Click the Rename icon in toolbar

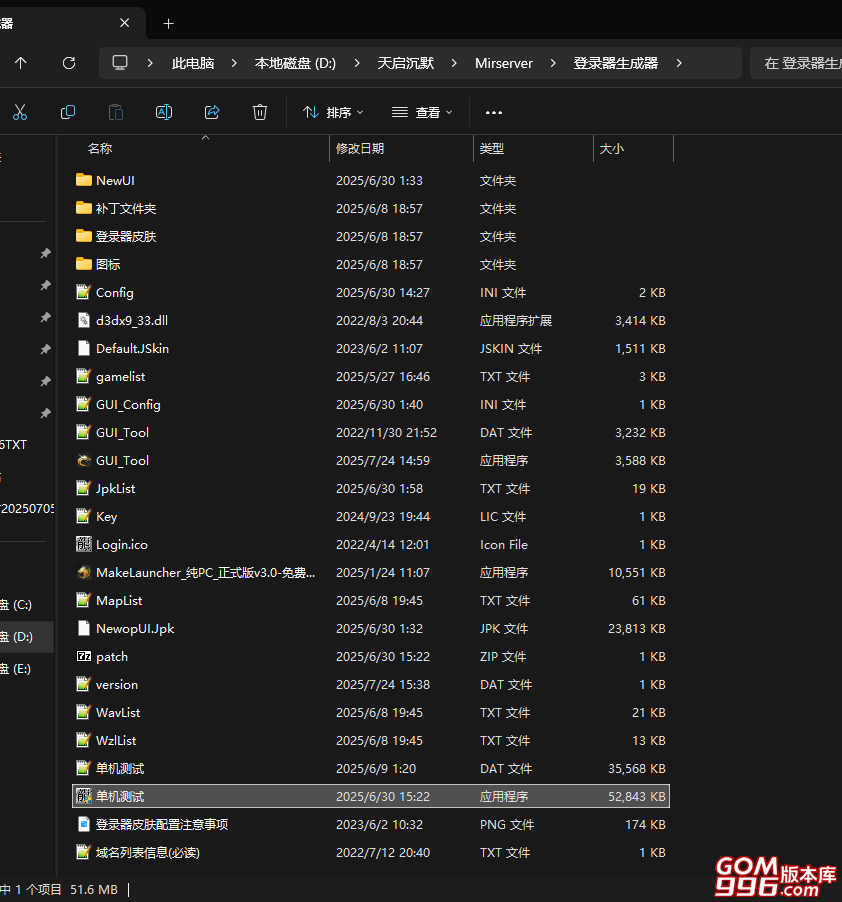click(x=164, y=112)
